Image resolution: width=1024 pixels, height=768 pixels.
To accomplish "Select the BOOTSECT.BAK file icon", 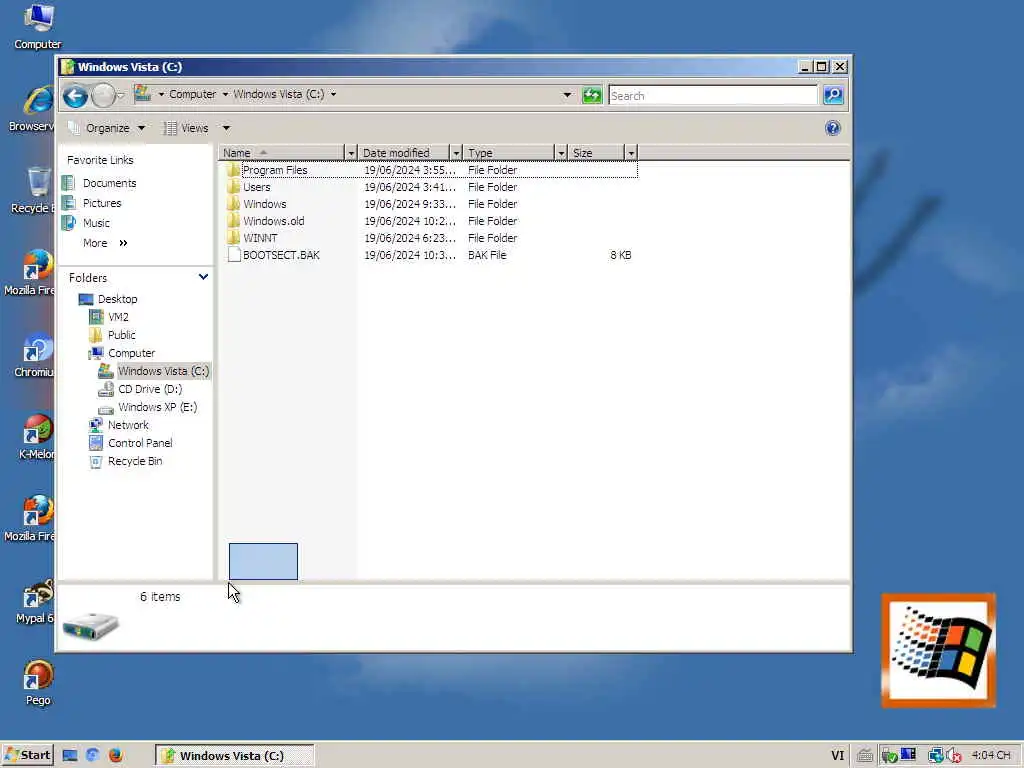I will tap(234, 255).
